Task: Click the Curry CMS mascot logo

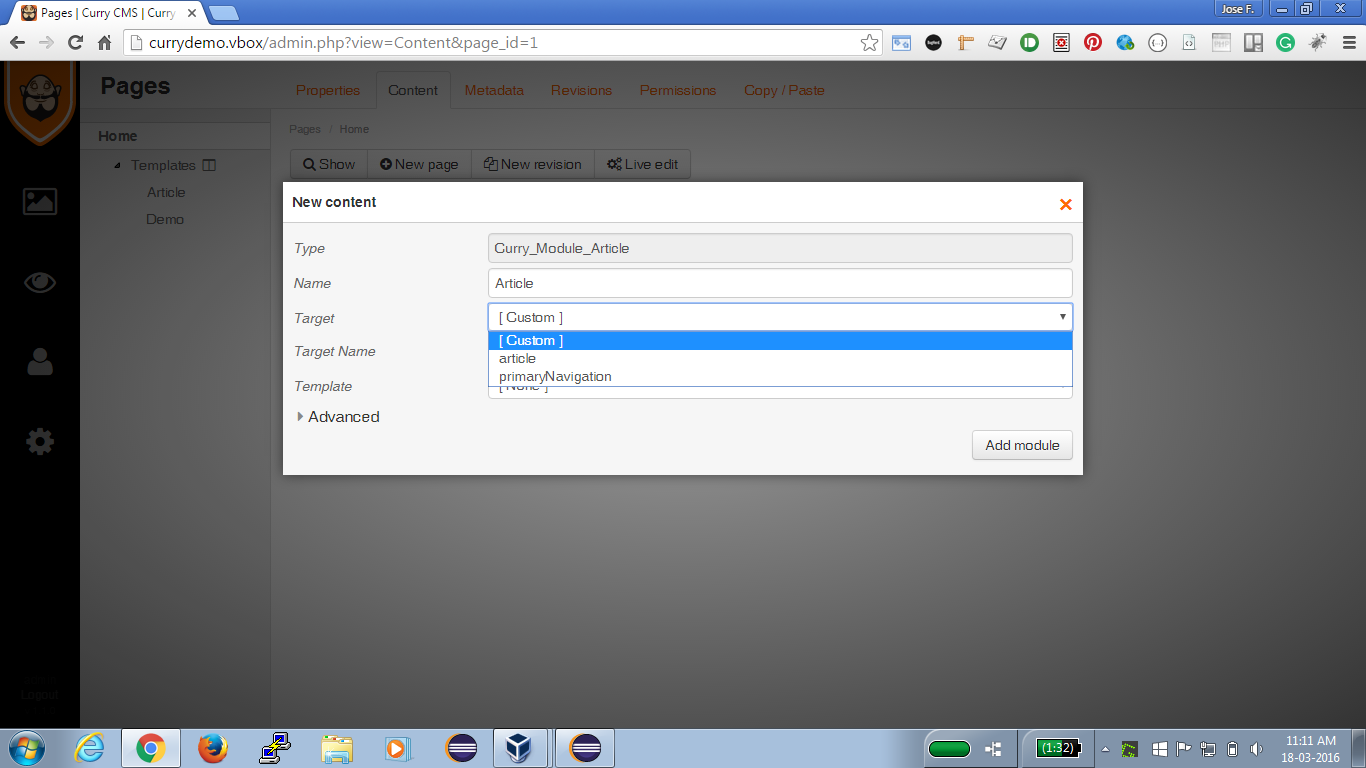Action: coord(40,101)
